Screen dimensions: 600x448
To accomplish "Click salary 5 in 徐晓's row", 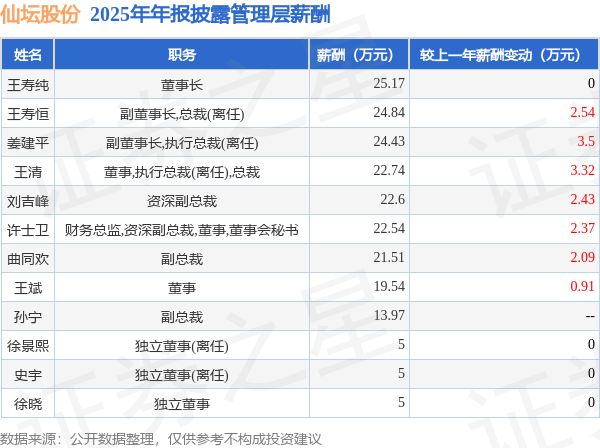I will click(x=401, y=403).
